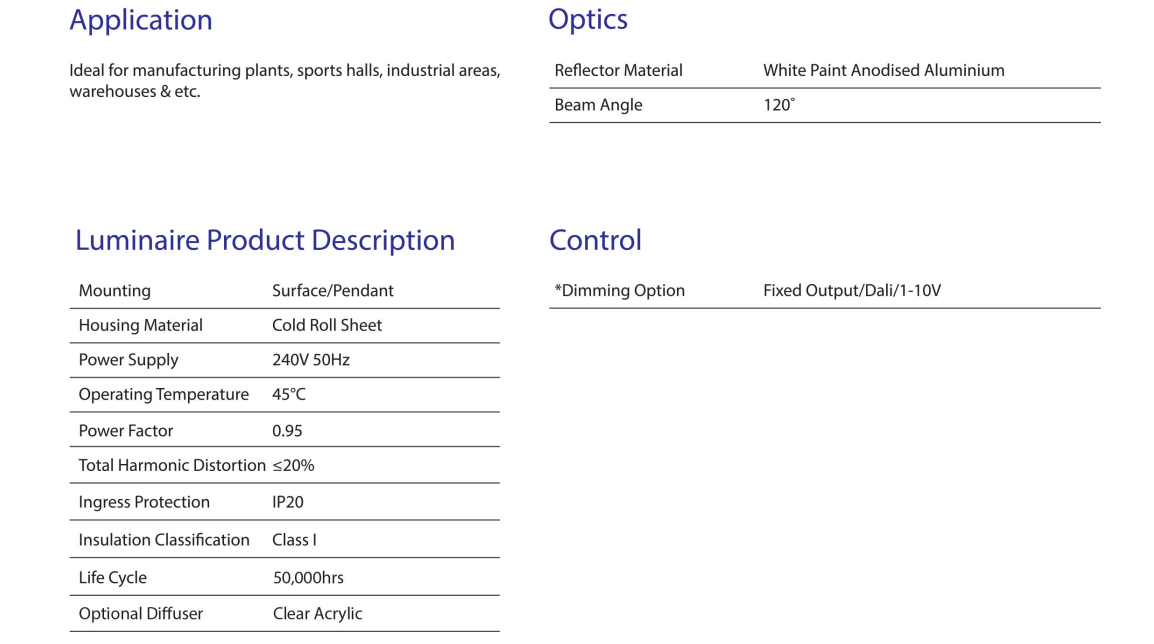Click the Total Harmonic Distortion label
Screen dimensions: 1154x644
coord(172,466)
